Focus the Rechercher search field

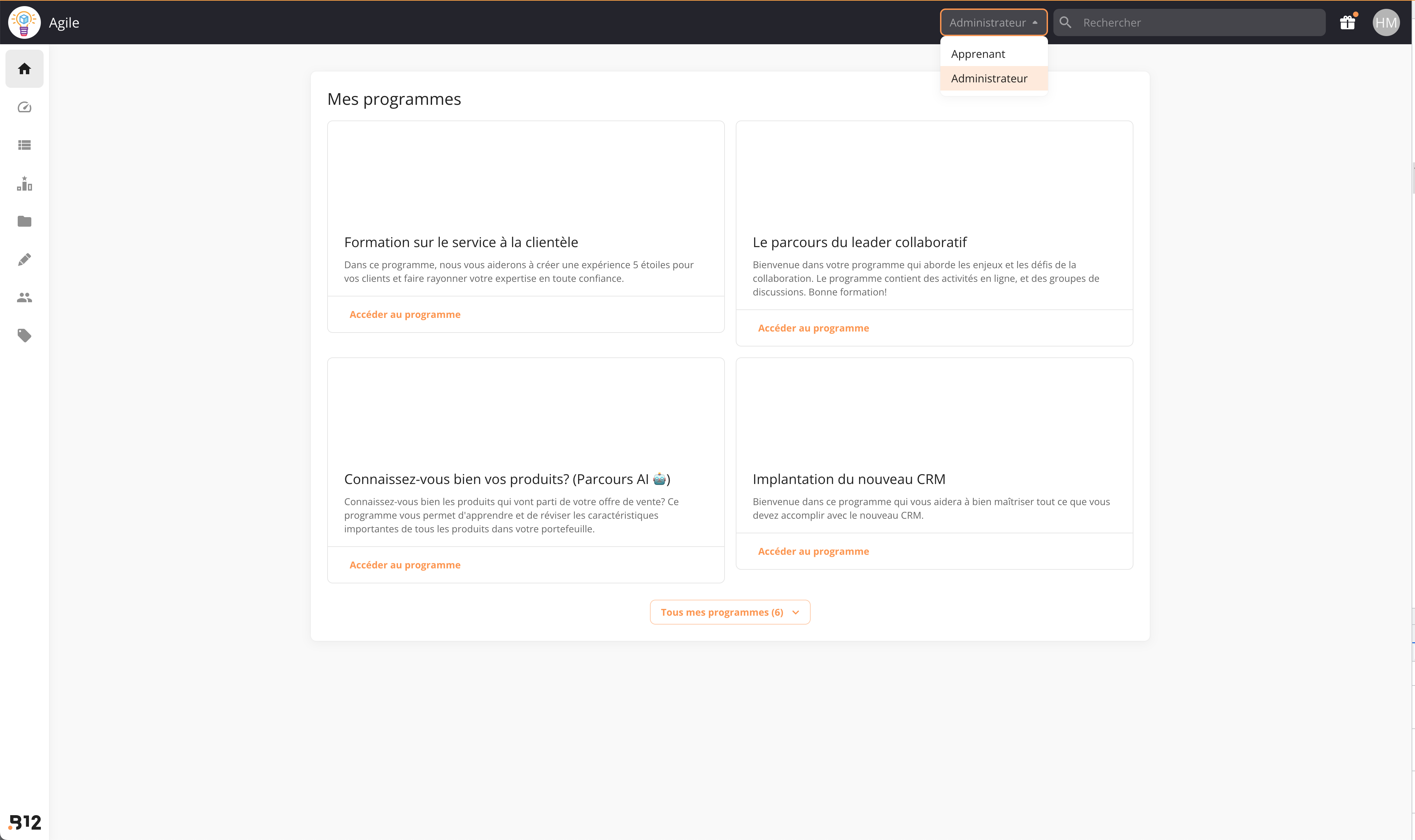point(1189,23)
